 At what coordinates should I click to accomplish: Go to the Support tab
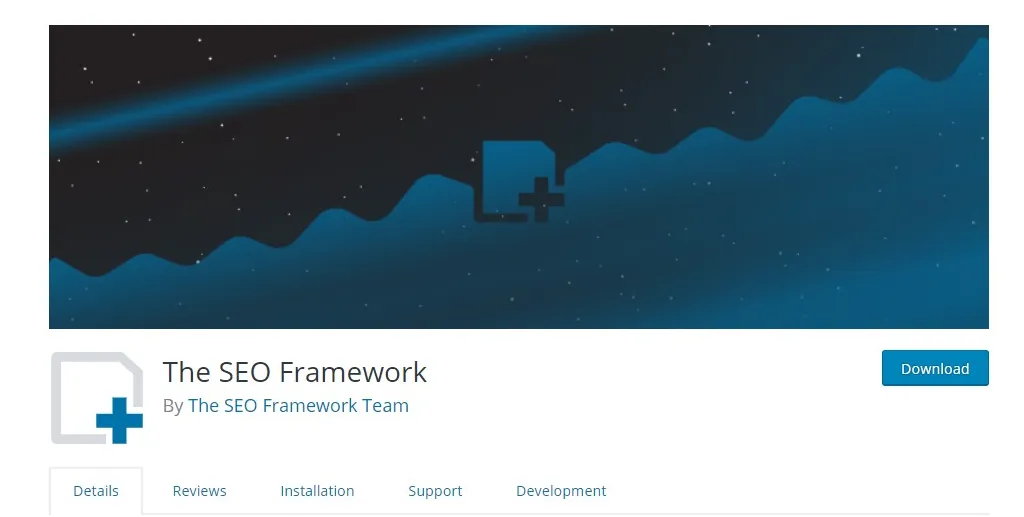pyautogui.click(x=435, y=491)
